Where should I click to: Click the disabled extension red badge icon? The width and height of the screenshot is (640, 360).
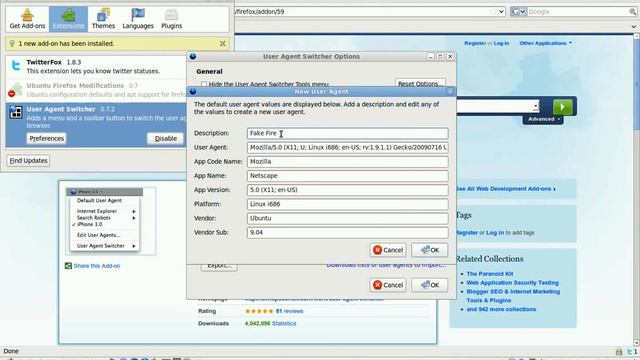click(x=12, y=94)
